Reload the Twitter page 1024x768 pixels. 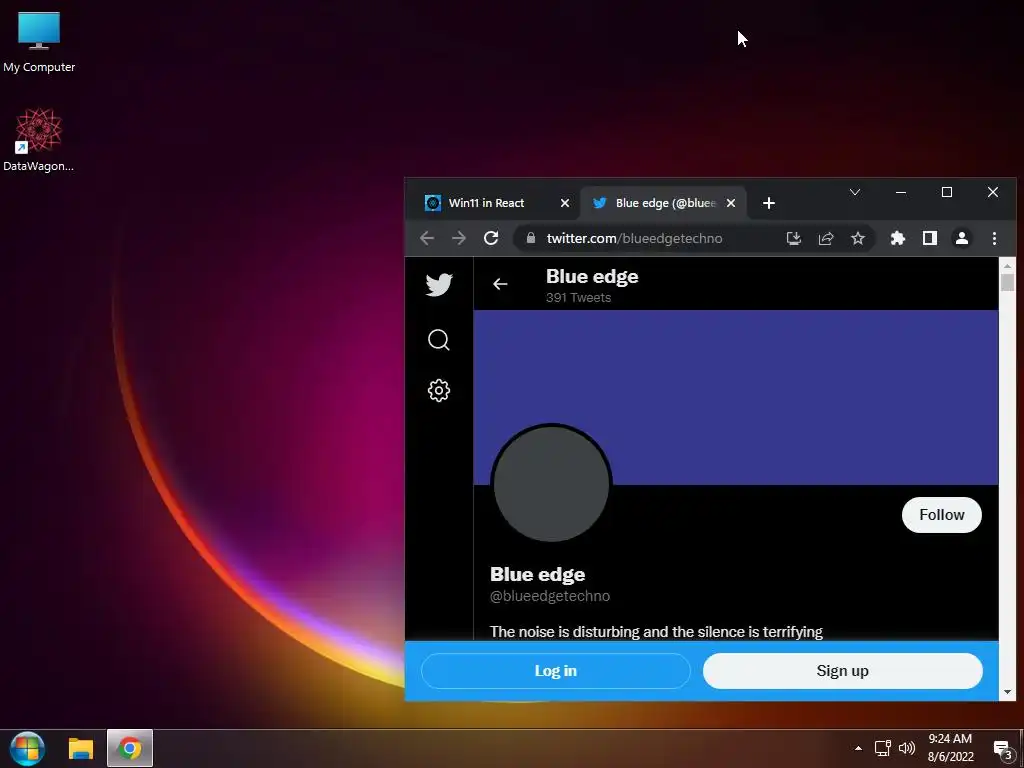(x=491, y=238)
